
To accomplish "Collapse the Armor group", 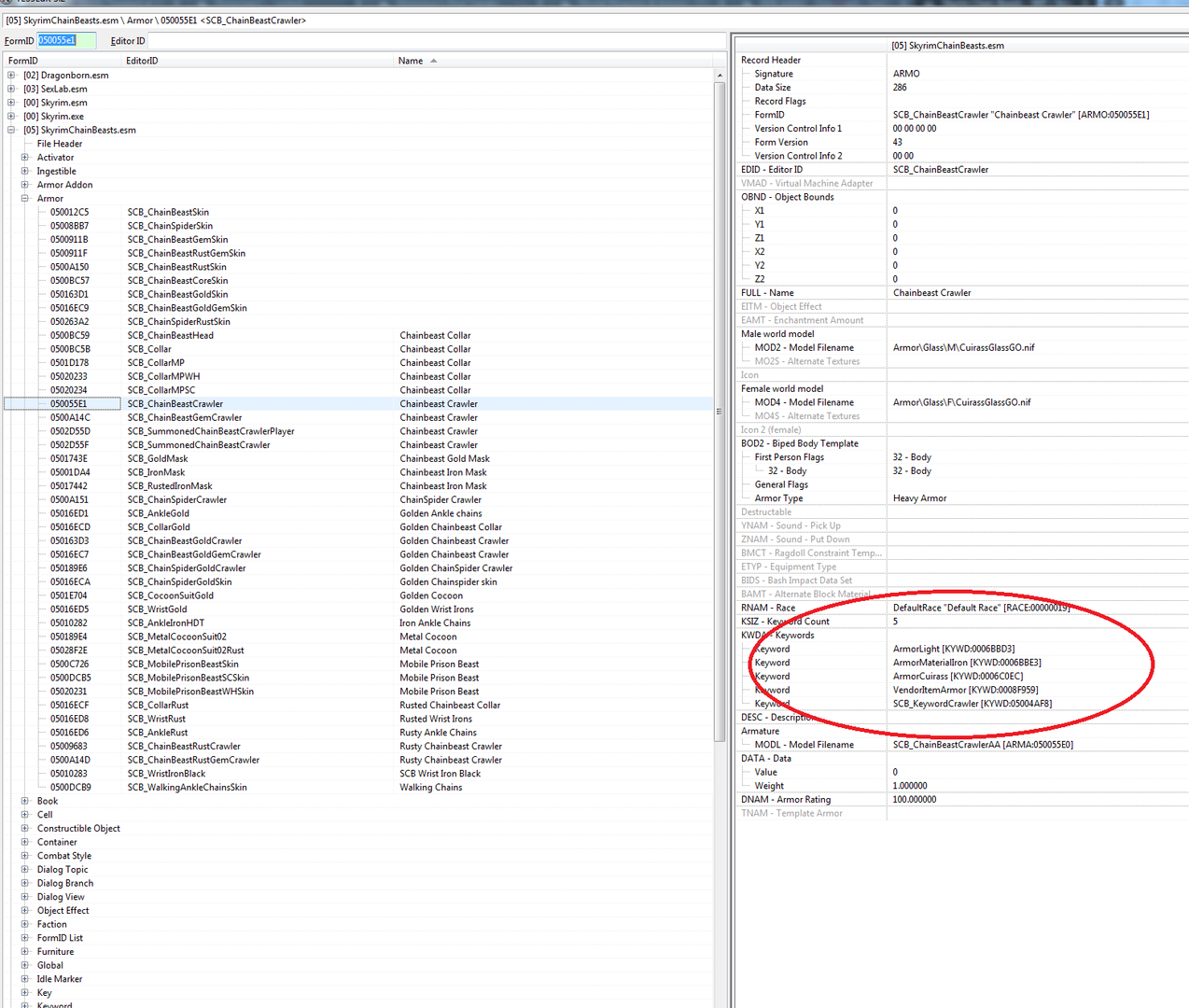I will [25, 199].
